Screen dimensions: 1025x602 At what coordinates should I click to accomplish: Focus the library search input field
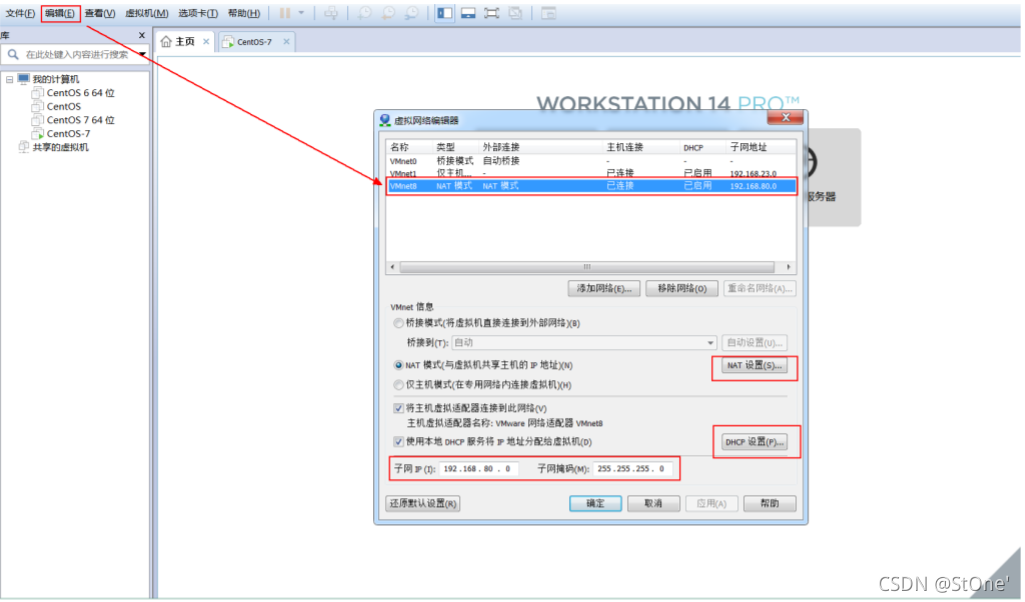(x=77, y=54)
